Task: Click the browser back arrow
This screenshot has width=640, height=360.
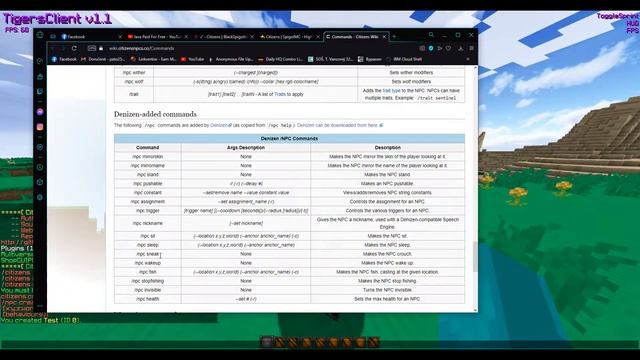Action: (x=53, y=48)
